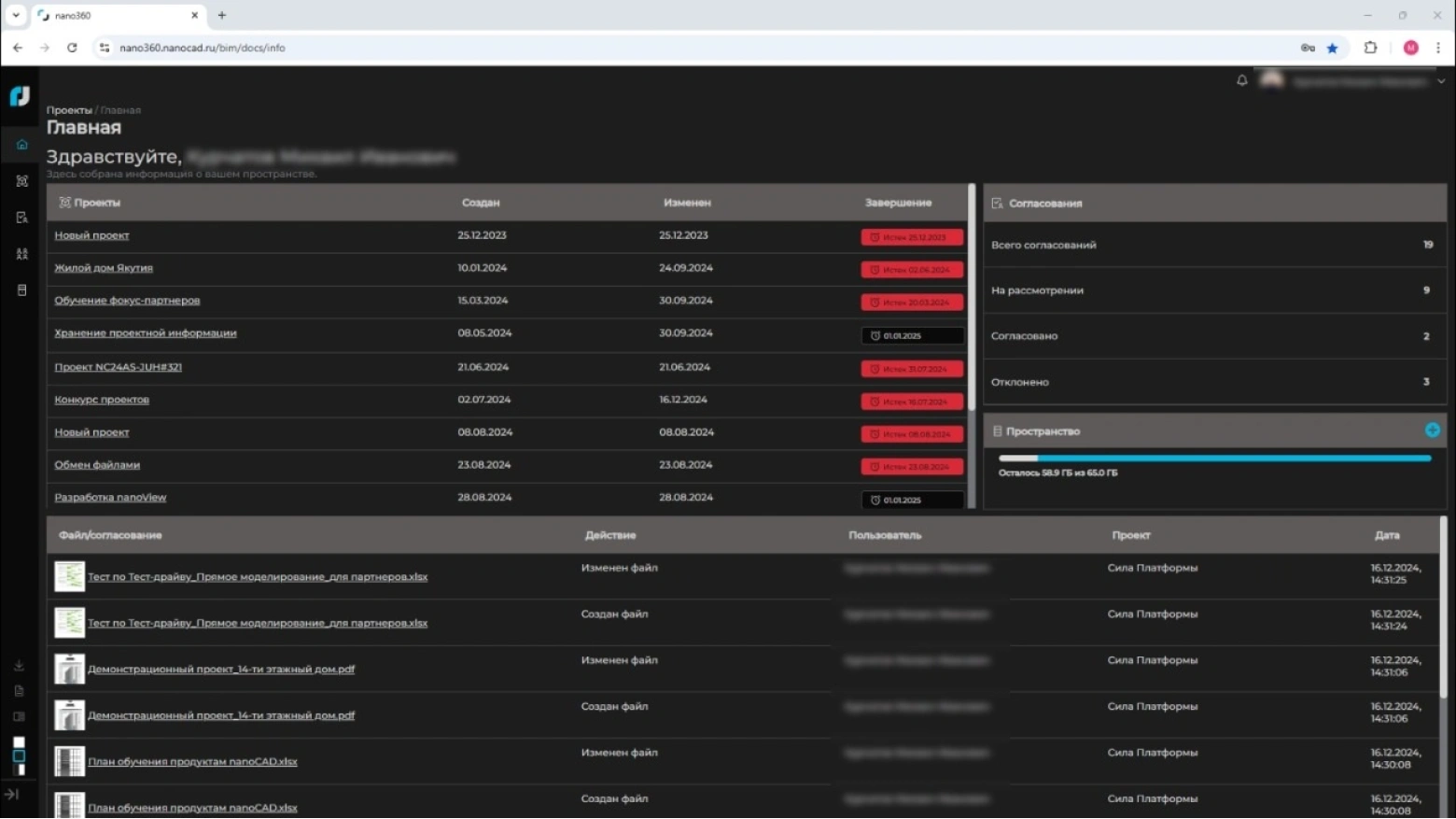Switch to the split light/dark theme swatch

click(19, 770)
